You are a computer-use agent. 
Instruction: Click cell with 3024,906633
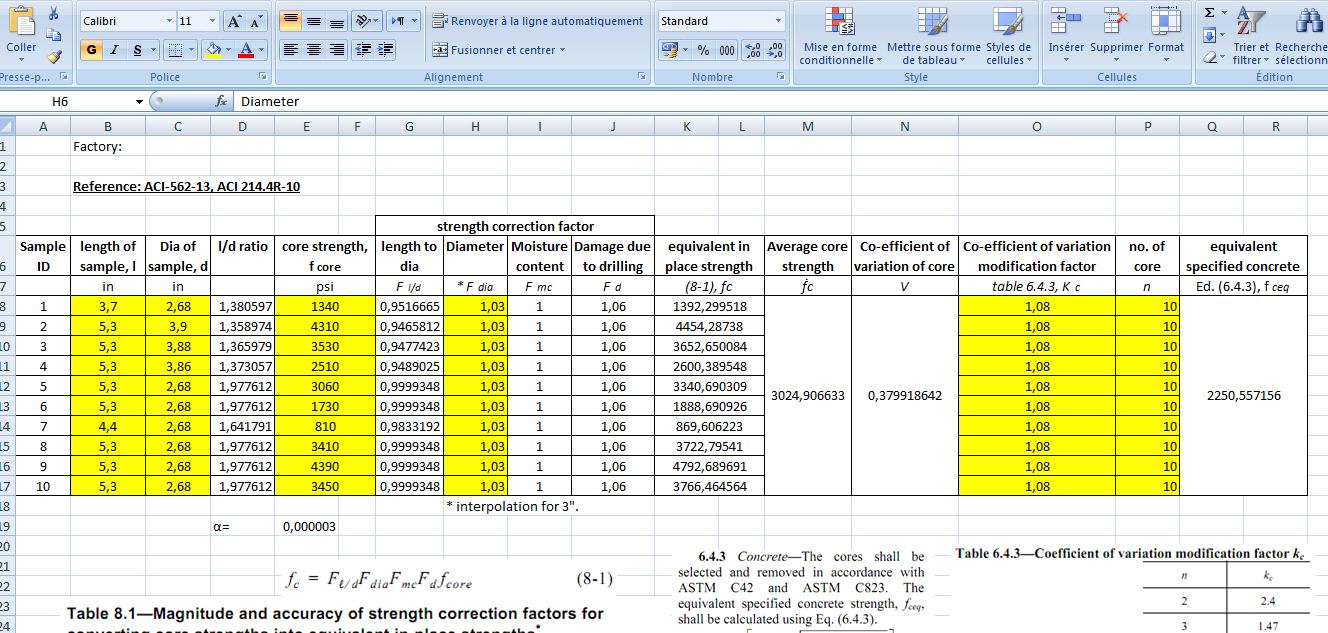(808, 396)
